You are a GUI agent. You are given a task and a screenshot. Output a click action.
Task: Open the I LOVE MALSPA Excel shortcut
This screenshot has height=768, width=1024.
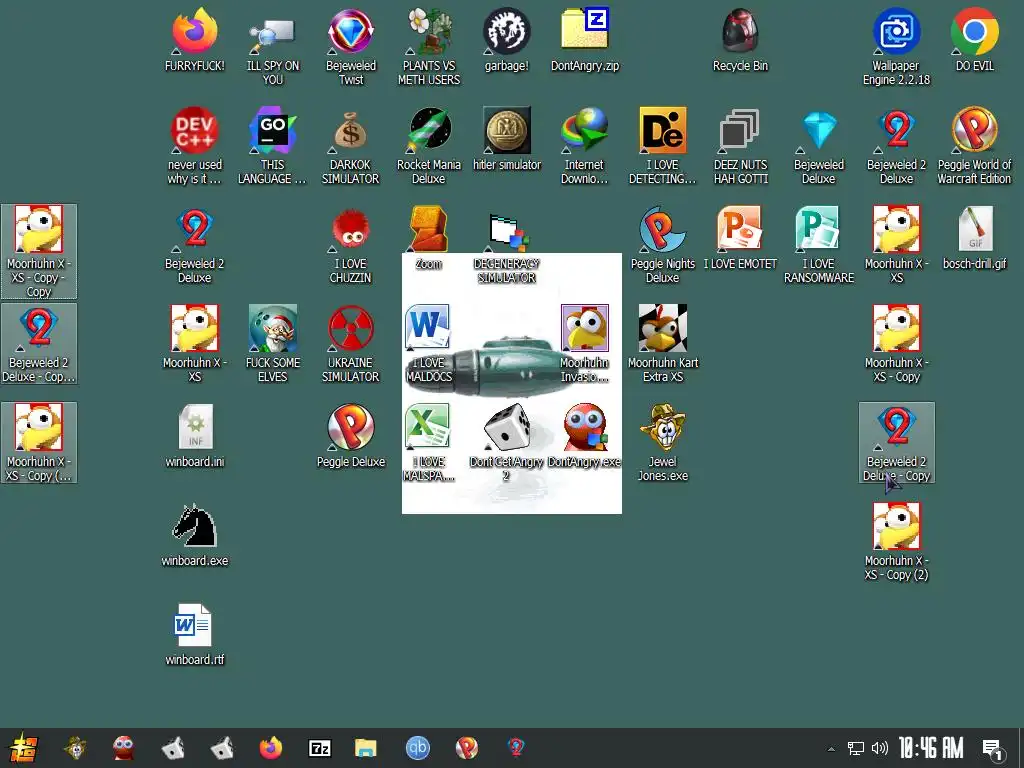point(429,443)
